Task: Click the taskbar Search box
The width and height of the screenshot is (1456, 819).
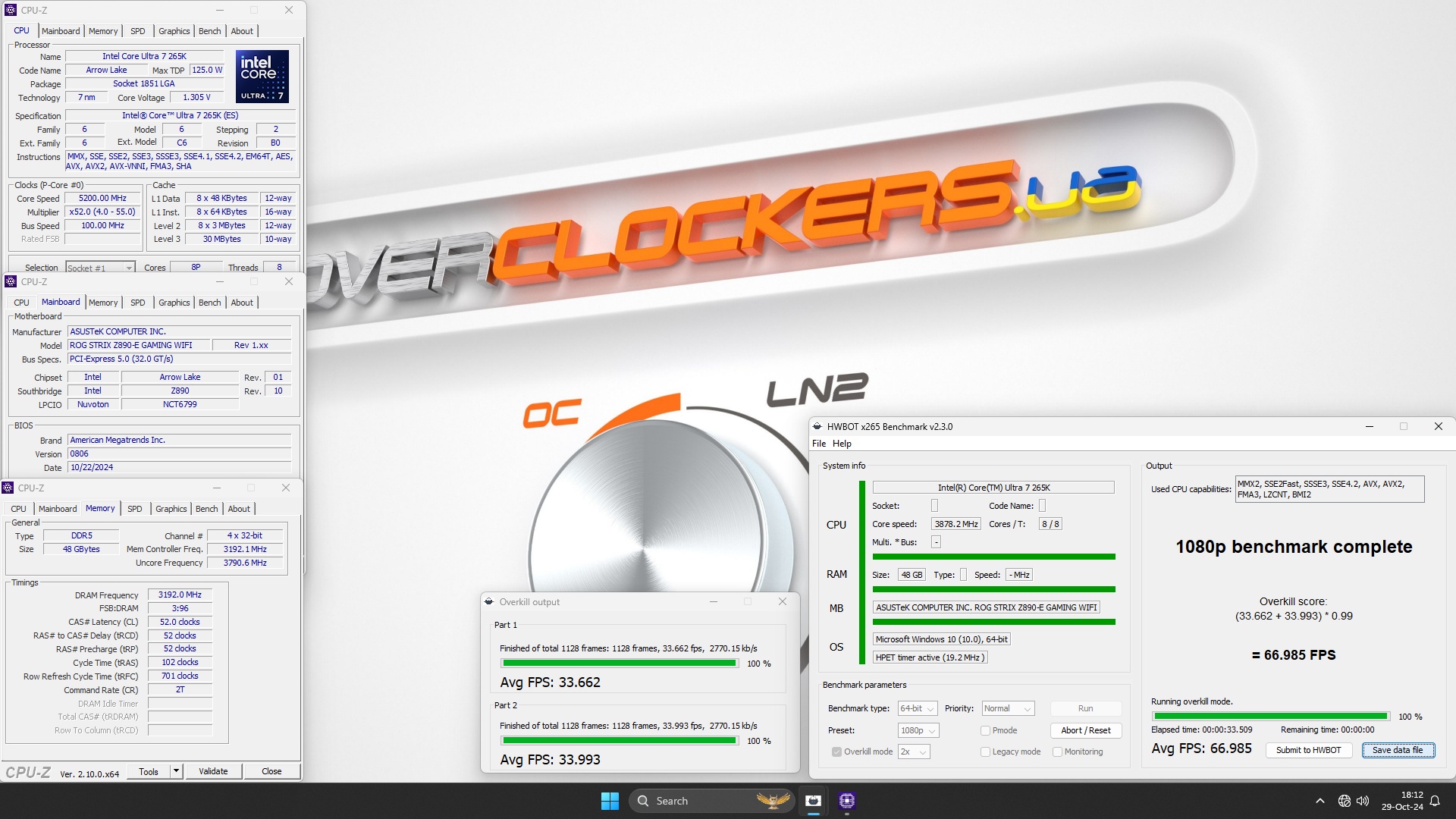Action: click(x=711, y=801)
